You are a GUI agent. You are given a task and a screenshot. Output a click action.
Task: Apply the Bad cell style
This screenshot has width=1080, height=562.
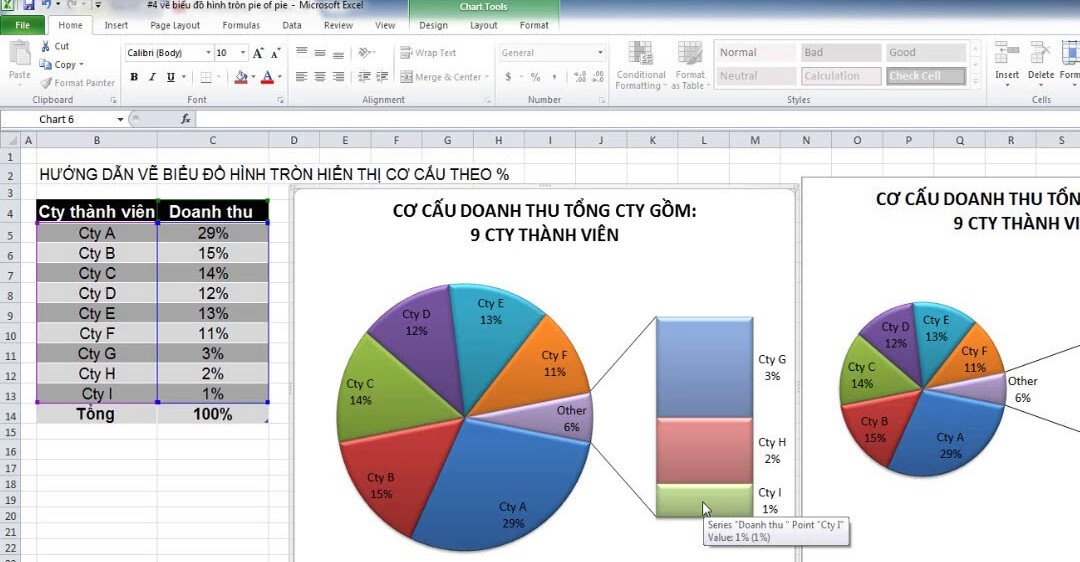tap(841, 52)
